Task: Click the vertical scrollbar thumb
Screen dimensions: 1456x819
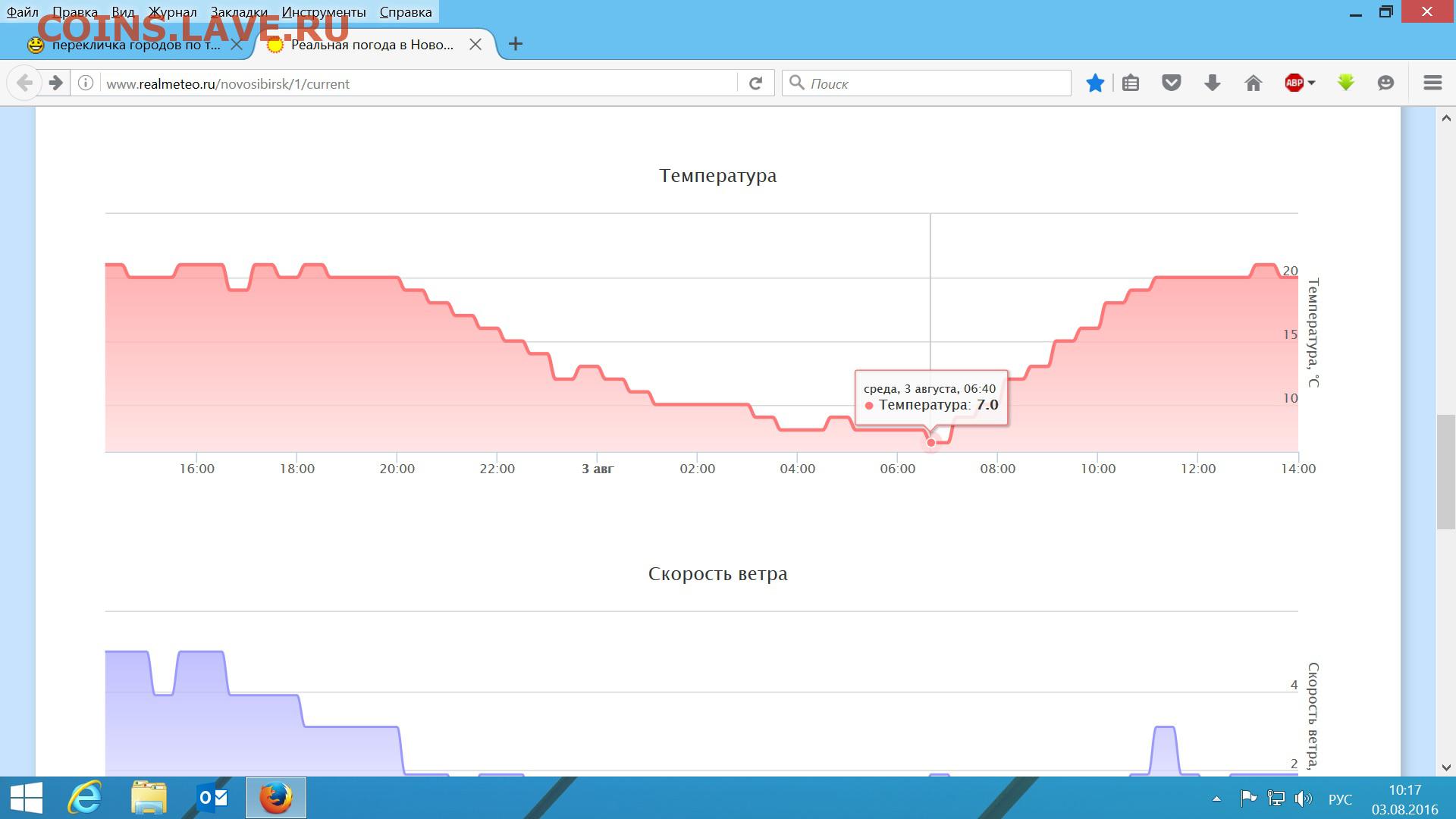Action: pos(1446,472)
